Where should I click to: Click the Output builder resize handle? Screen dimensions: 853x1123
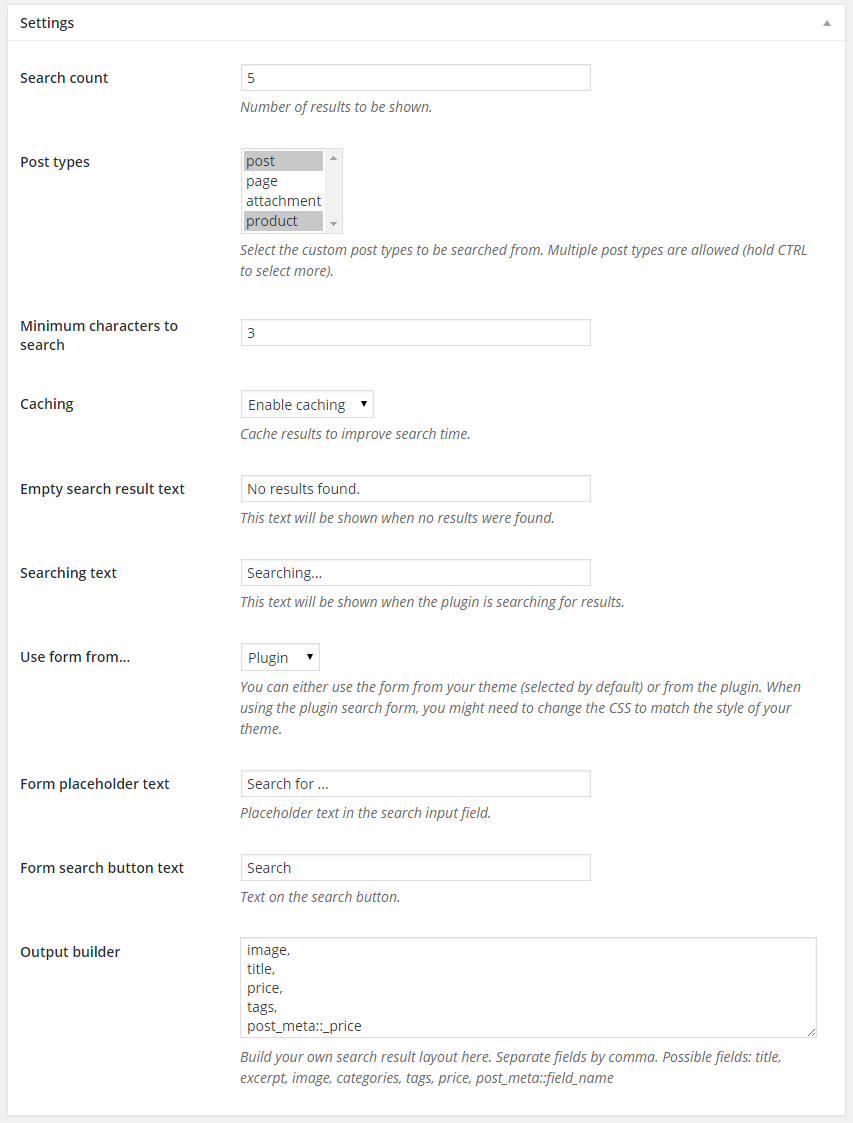(811, 1031)
